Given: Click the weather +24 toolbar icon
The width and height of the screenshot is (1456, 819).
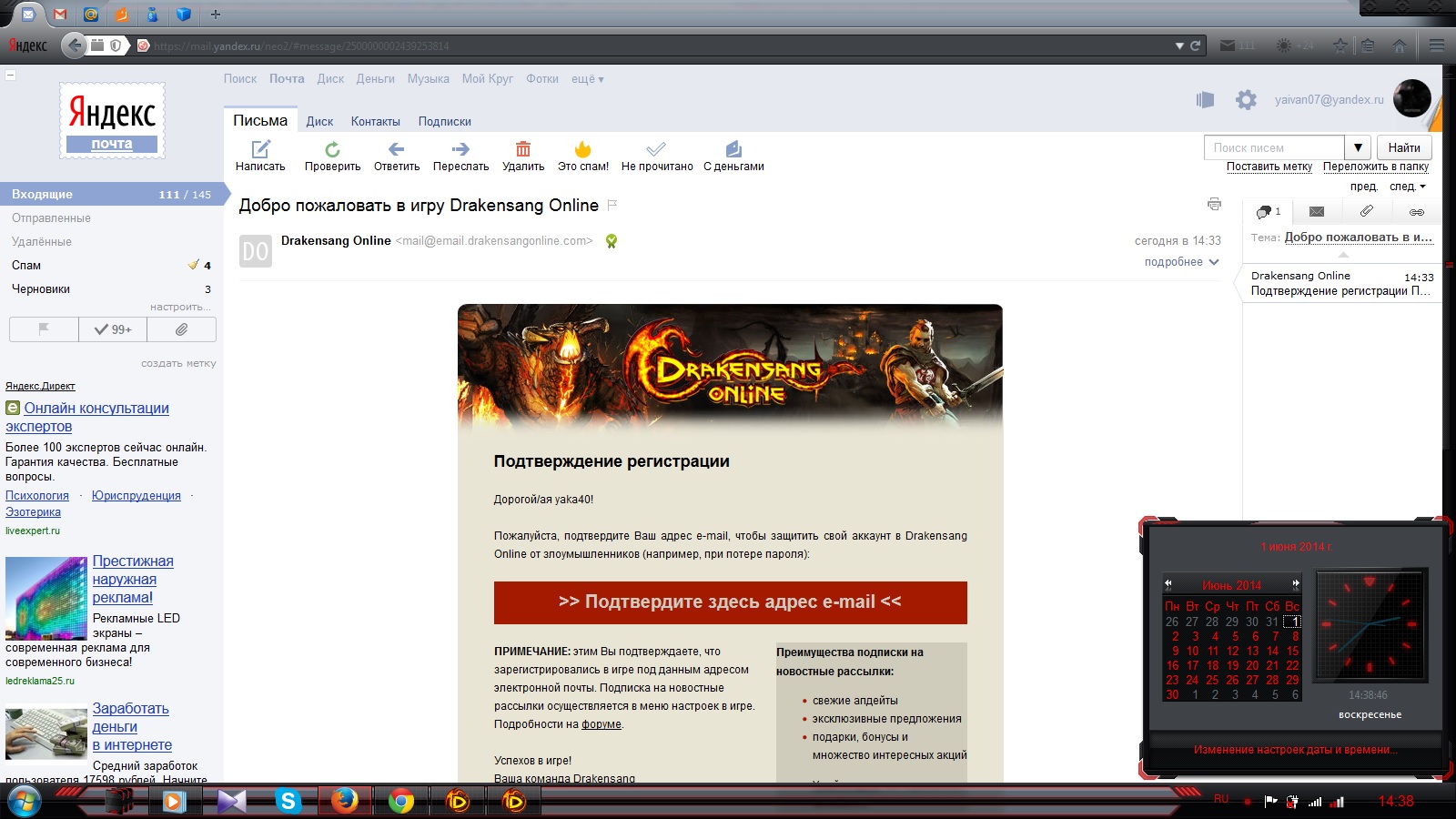Looking at the screenshot, I should (x=1296, y=45).
